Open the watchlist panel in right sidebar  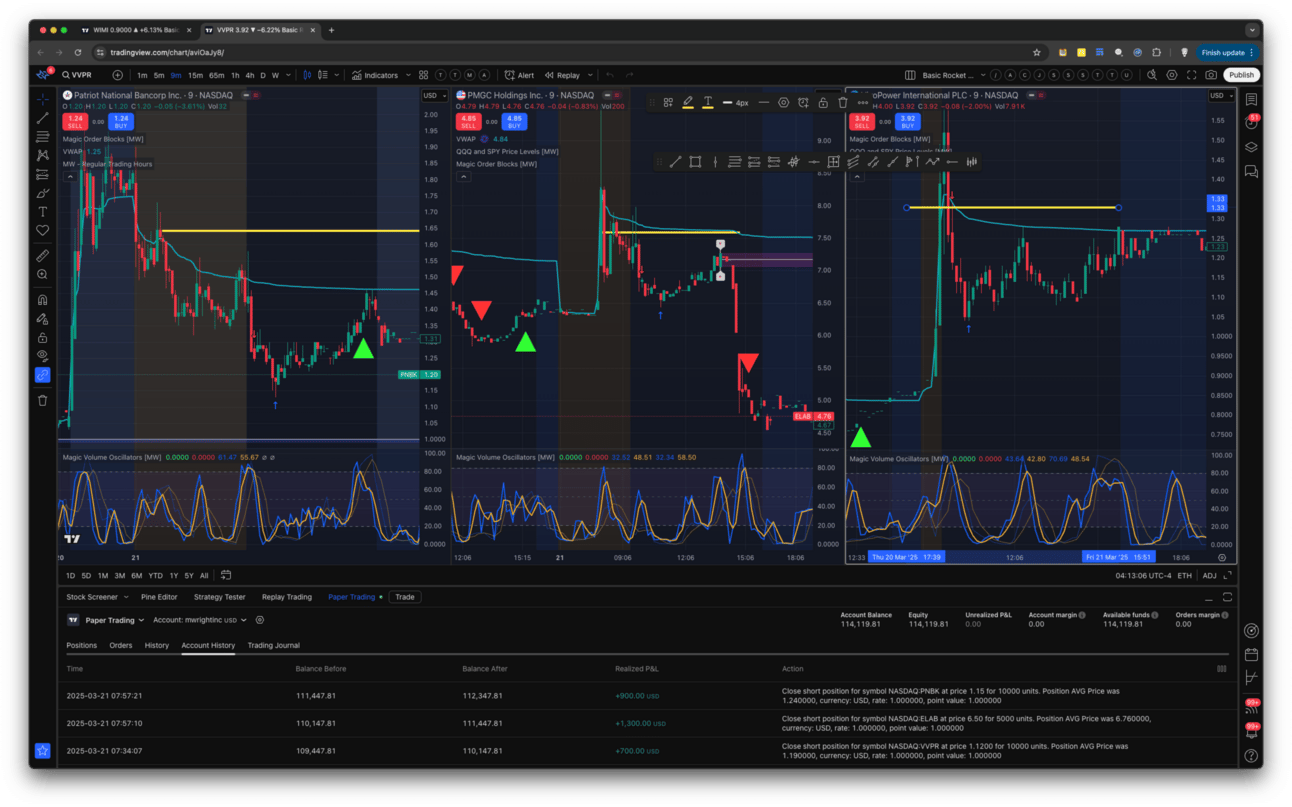(x=1251, y=99)
